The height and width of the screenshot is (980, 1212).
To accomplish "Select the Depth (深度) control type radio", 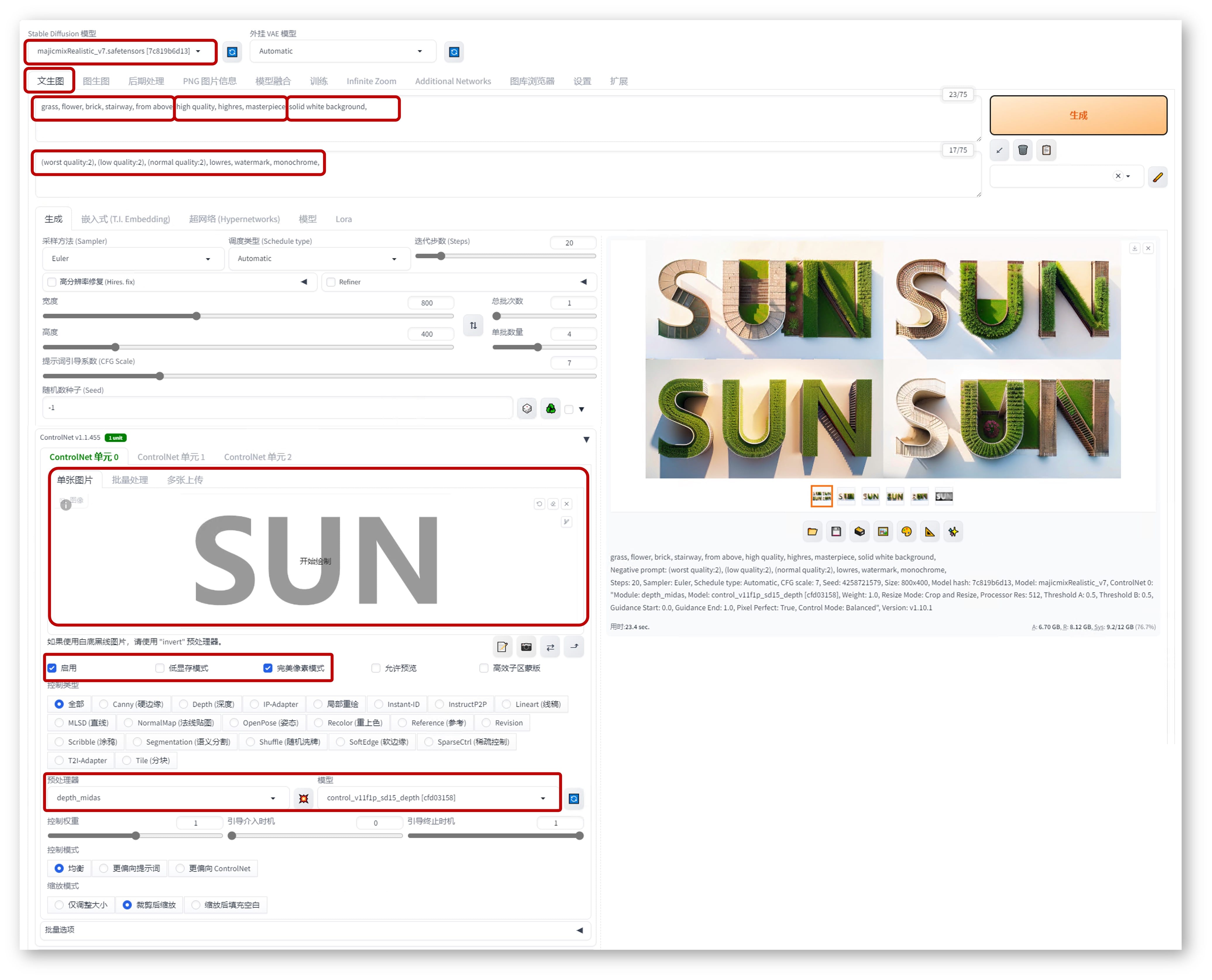I will pos(183,704).
